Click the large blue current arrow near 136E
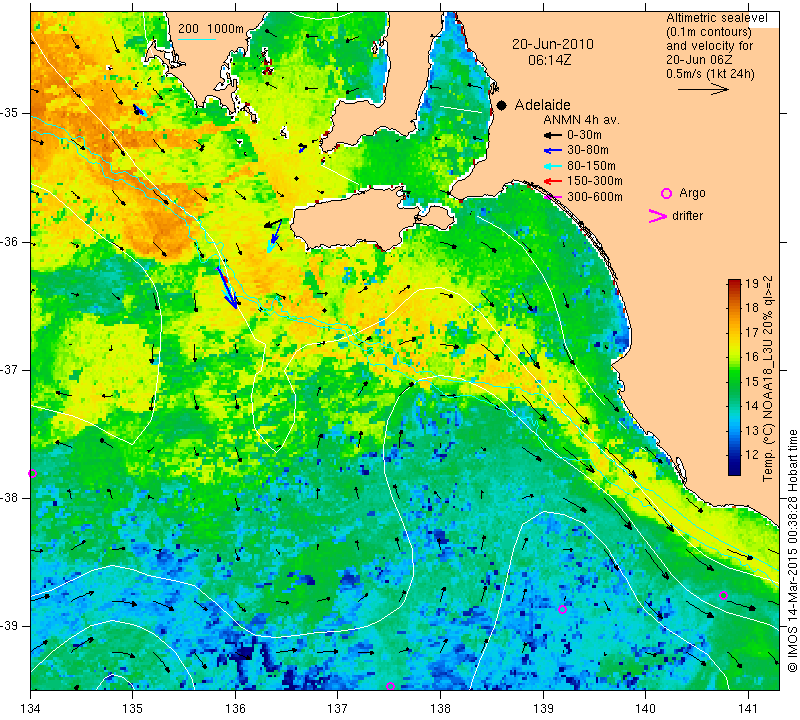The image size is (800, 720). click(x=227, y=288)
